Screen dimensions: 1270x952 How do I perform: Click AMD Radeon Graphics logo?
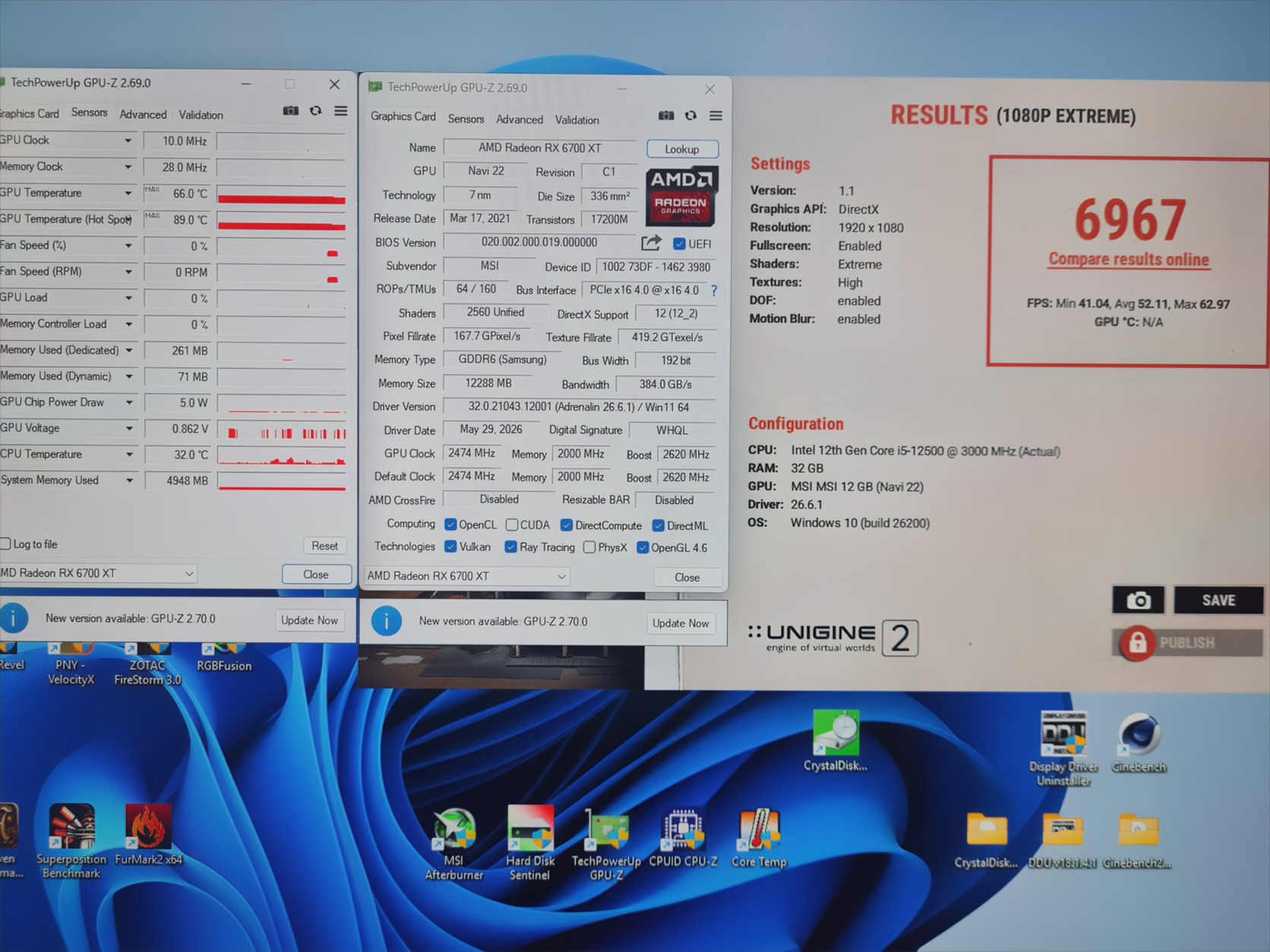[681, 197]
